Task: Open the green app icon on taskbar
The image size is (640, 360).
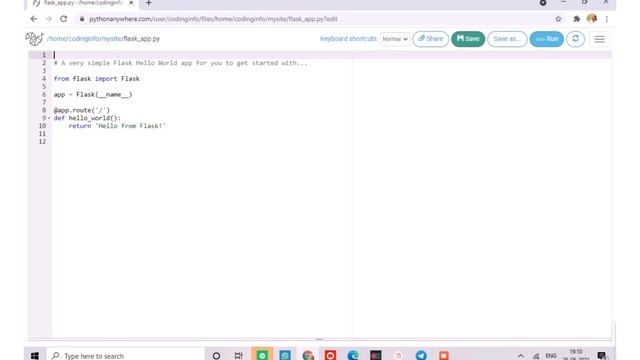Action: tap(262, 356)
